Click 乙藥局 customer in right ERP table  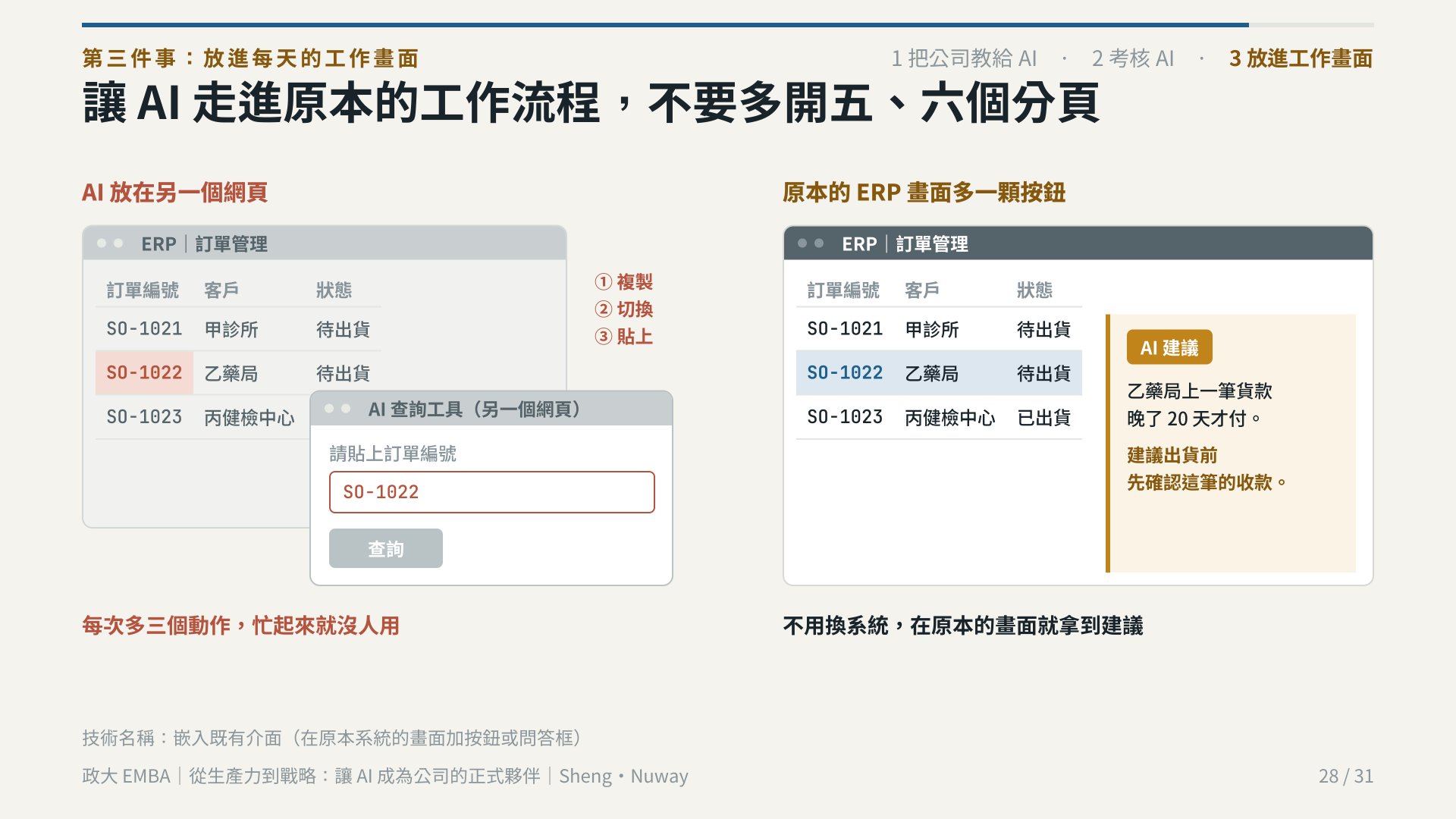click(932, 373)
